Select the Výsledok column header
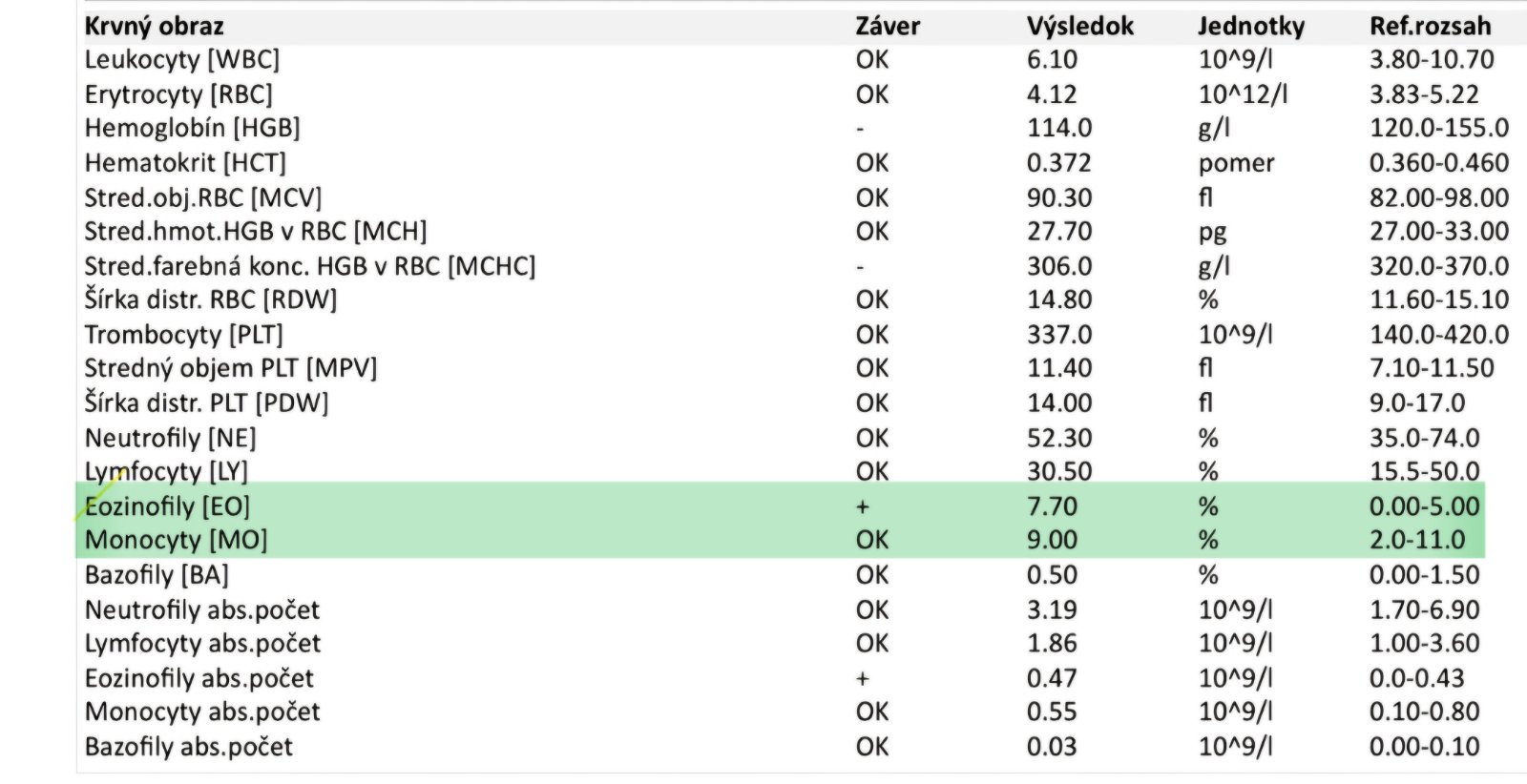Image resolution: width=1527 pixels, height=784 pixels. click(1079, 26)
